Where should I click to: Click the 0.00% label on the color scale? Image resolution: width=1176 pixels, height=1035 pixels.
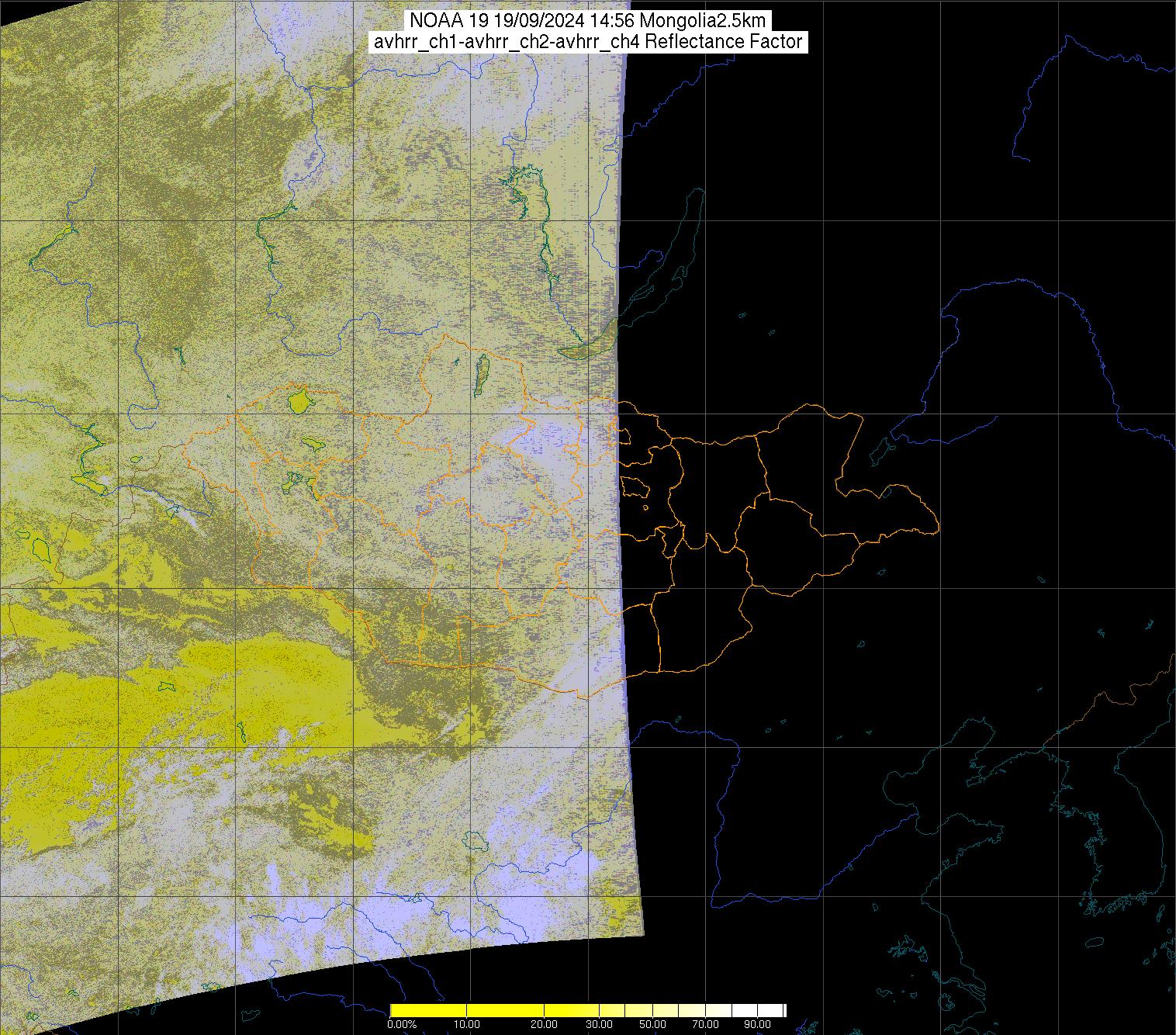401,1024
